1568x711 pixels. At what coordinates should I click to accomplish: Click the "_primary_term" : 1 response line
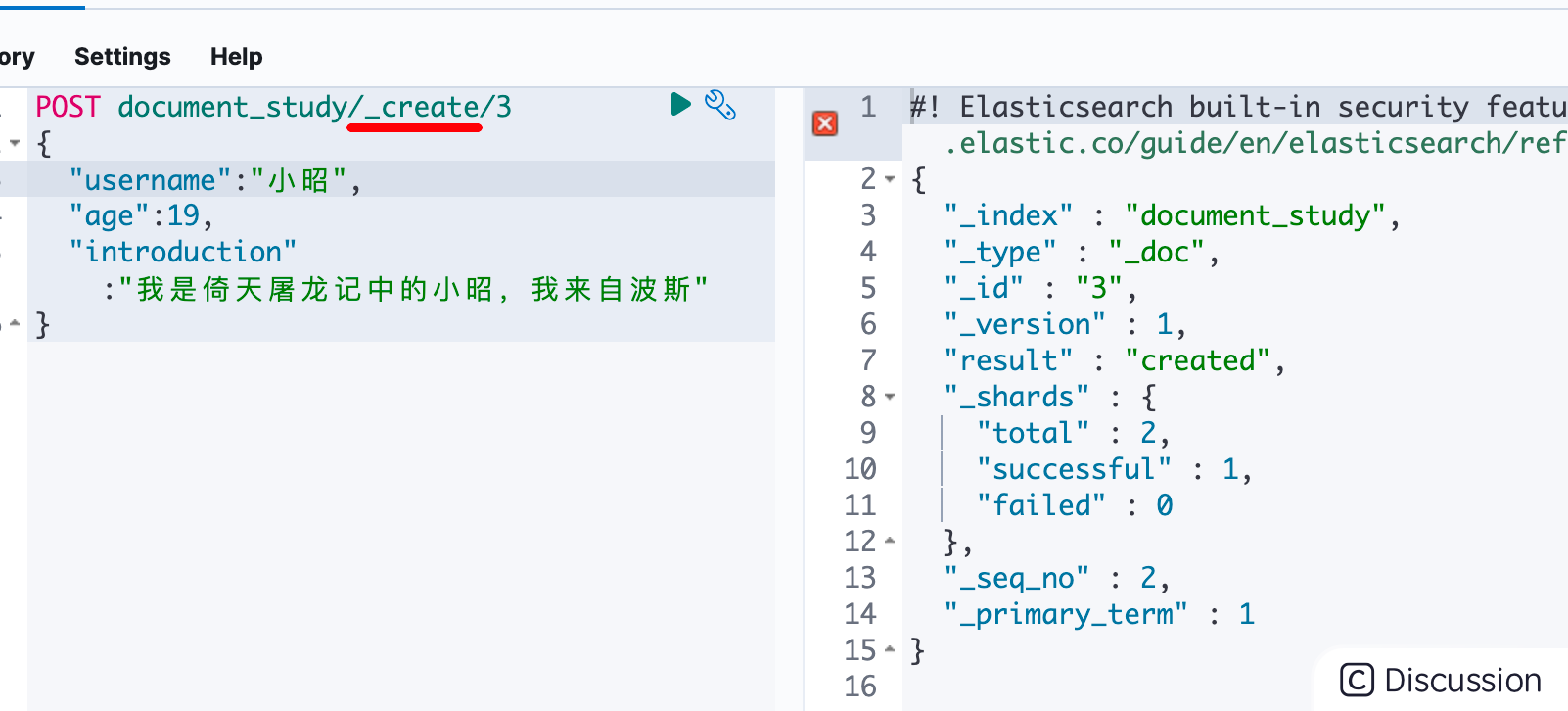(1099, 614)
